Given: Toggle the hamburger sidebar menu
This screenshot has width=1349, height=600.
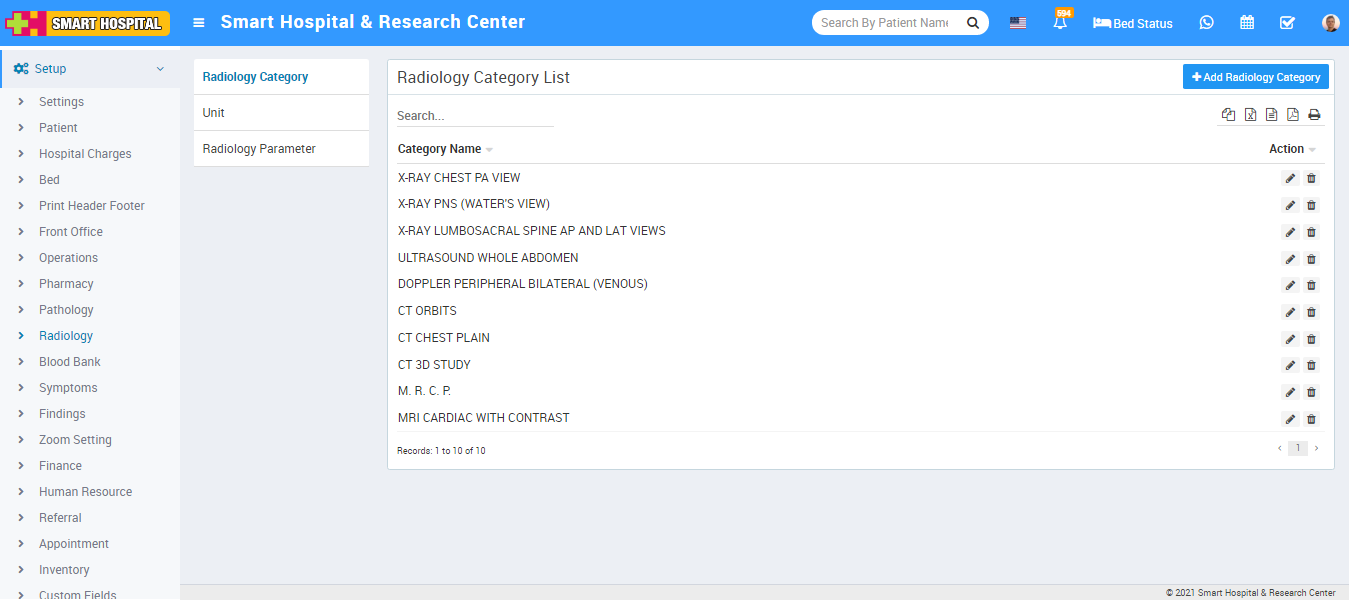Looking at the screenshot, I should pos(199,22).
